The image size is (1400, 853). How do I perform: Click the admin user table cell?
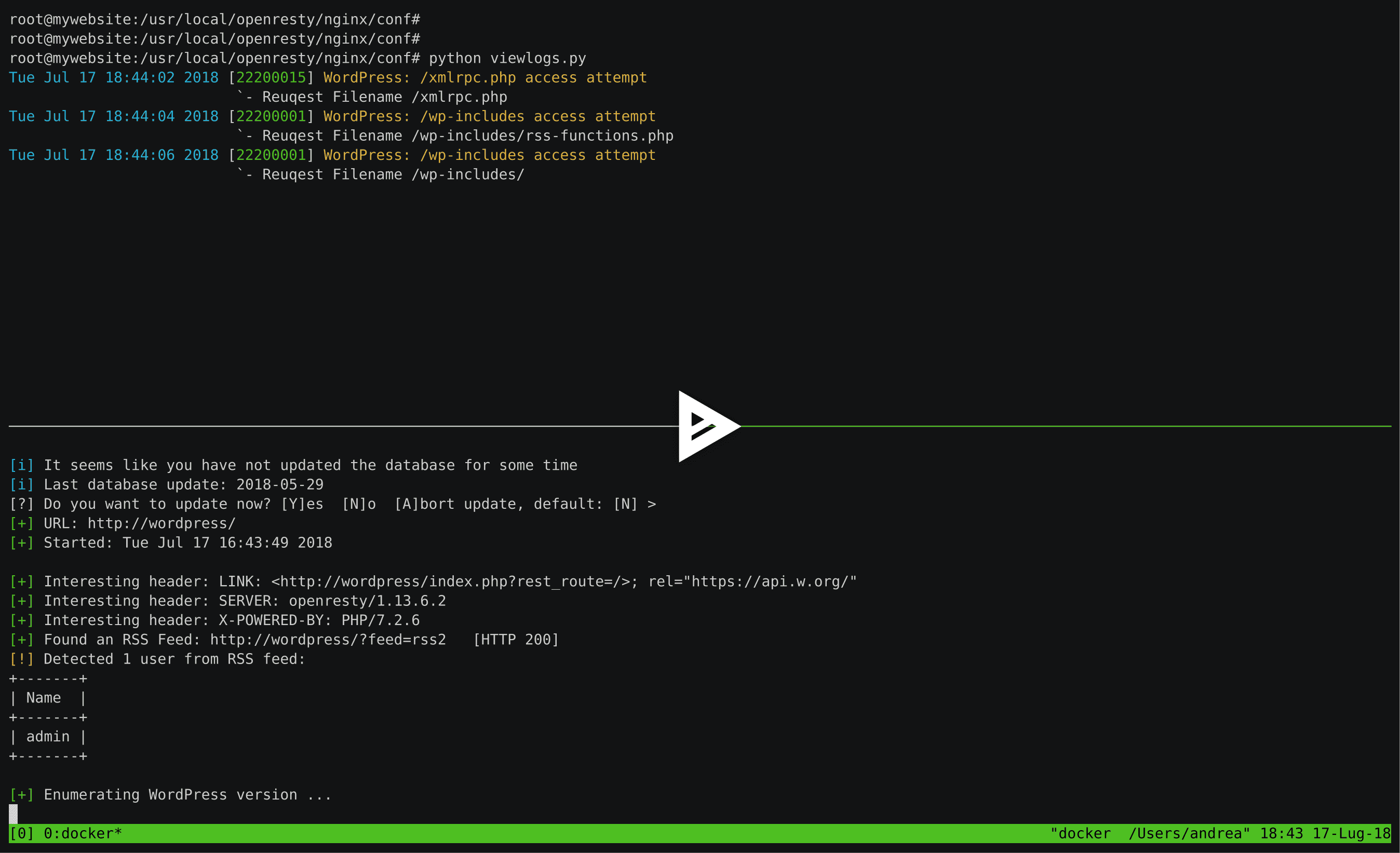(48, 737)
